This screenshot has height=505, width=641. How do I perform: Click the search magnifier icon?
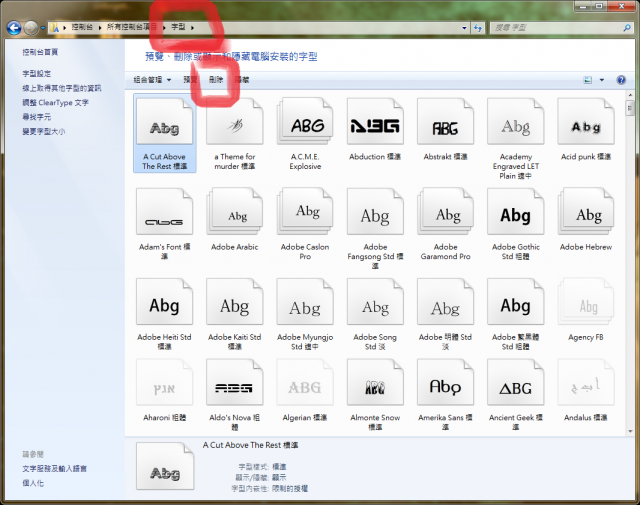pos(627,28)
